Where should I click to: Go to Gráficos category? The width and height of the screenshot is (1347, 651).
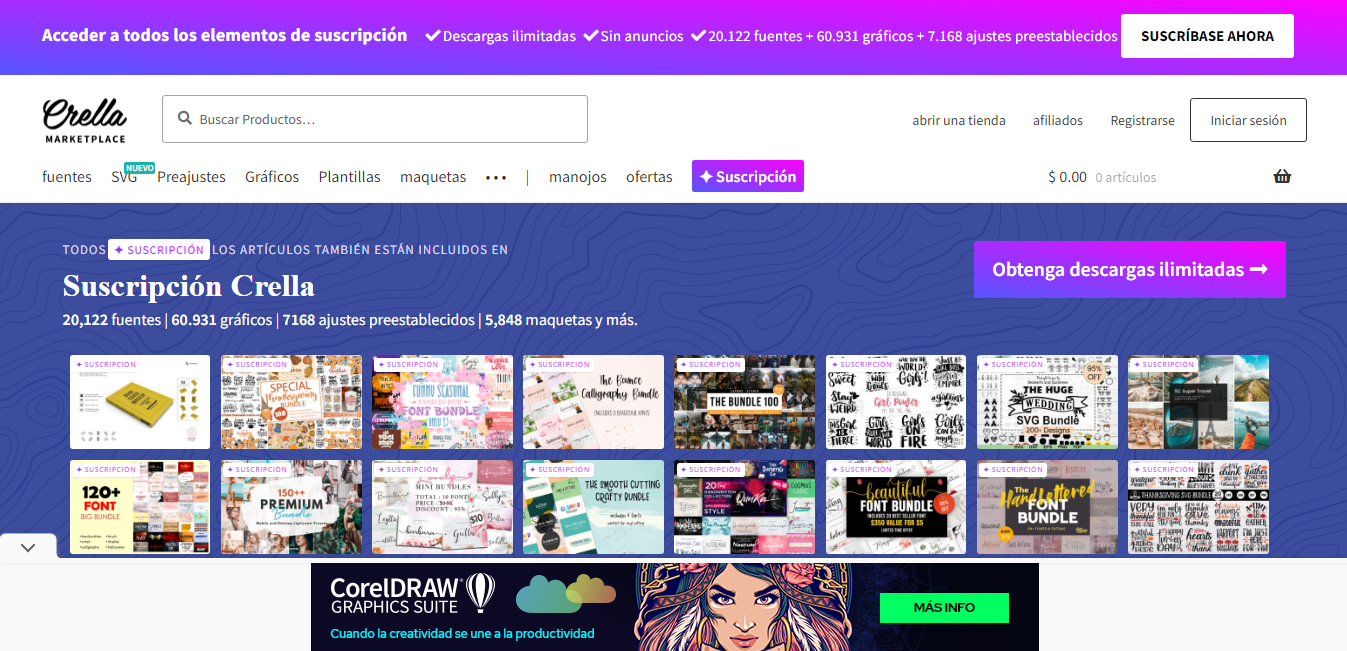pyautogui.click(x=272, y=177)
